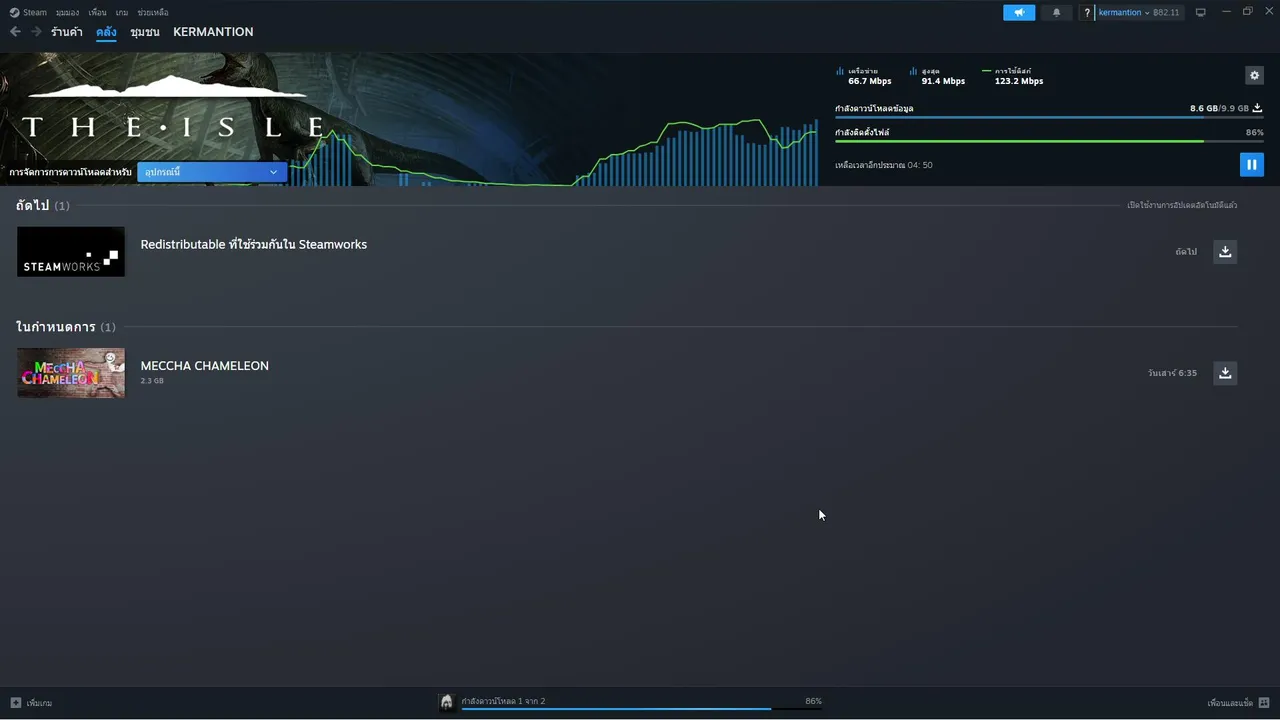Click download icon beside MECCHA CHAMELEON
The image size is (1280, 720).
(1225, 373)
